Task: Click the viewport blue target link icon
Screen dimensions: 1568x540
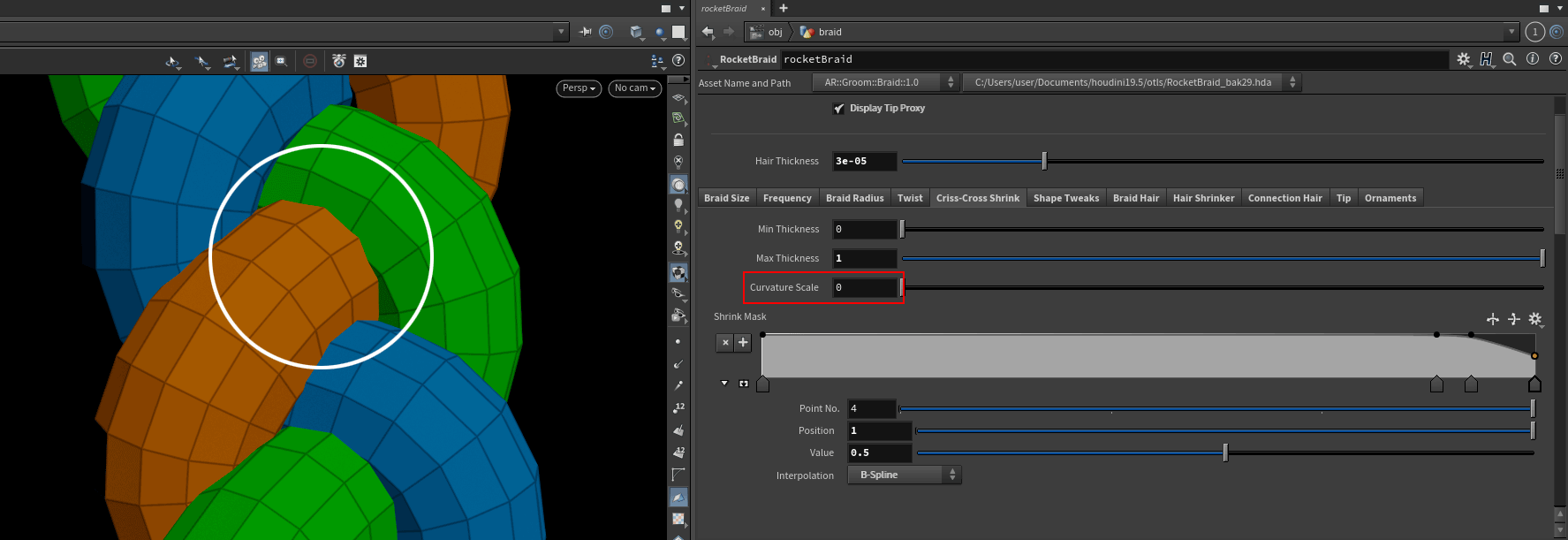Action: [x=606, y=32]
